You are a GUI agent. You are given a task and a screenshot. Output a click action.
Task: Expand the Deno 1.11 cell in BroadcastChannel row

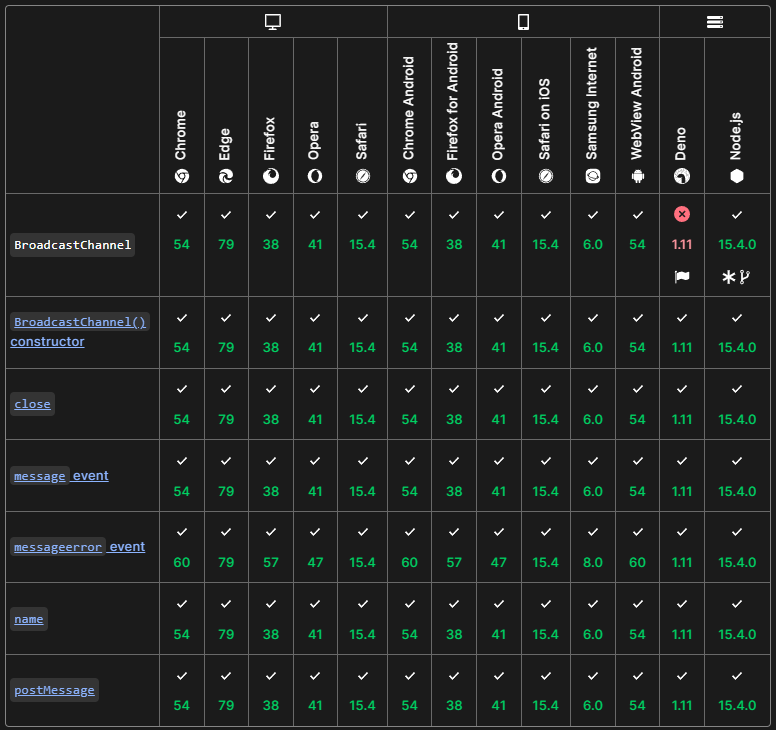pos(682,245)
